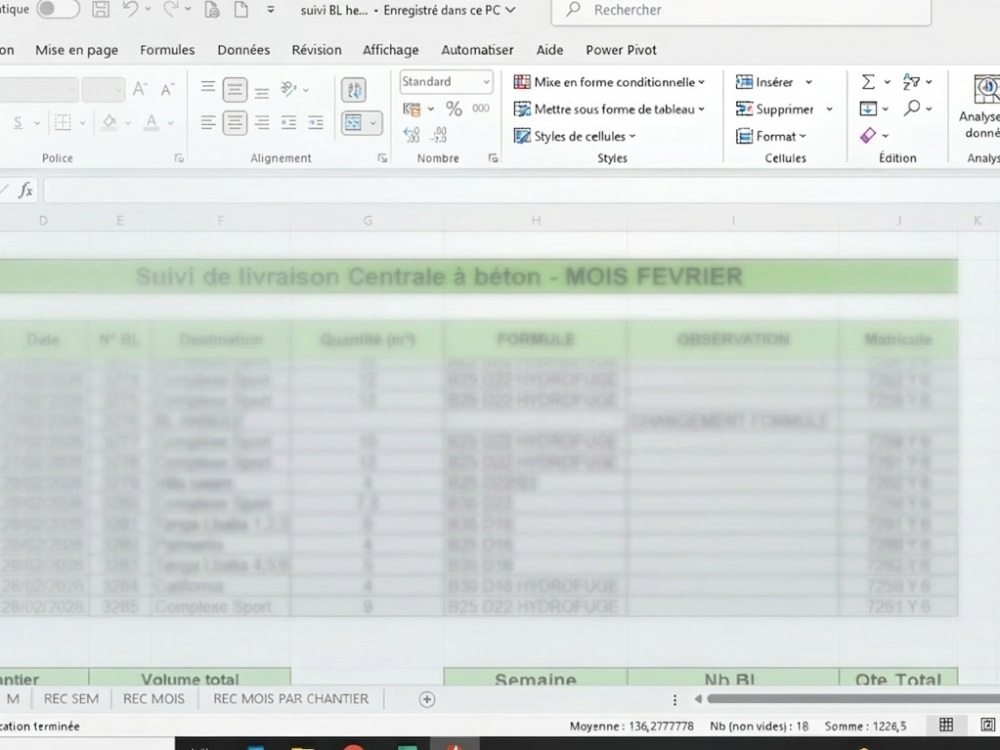Click into the Rechercher search box

[740, 10]
